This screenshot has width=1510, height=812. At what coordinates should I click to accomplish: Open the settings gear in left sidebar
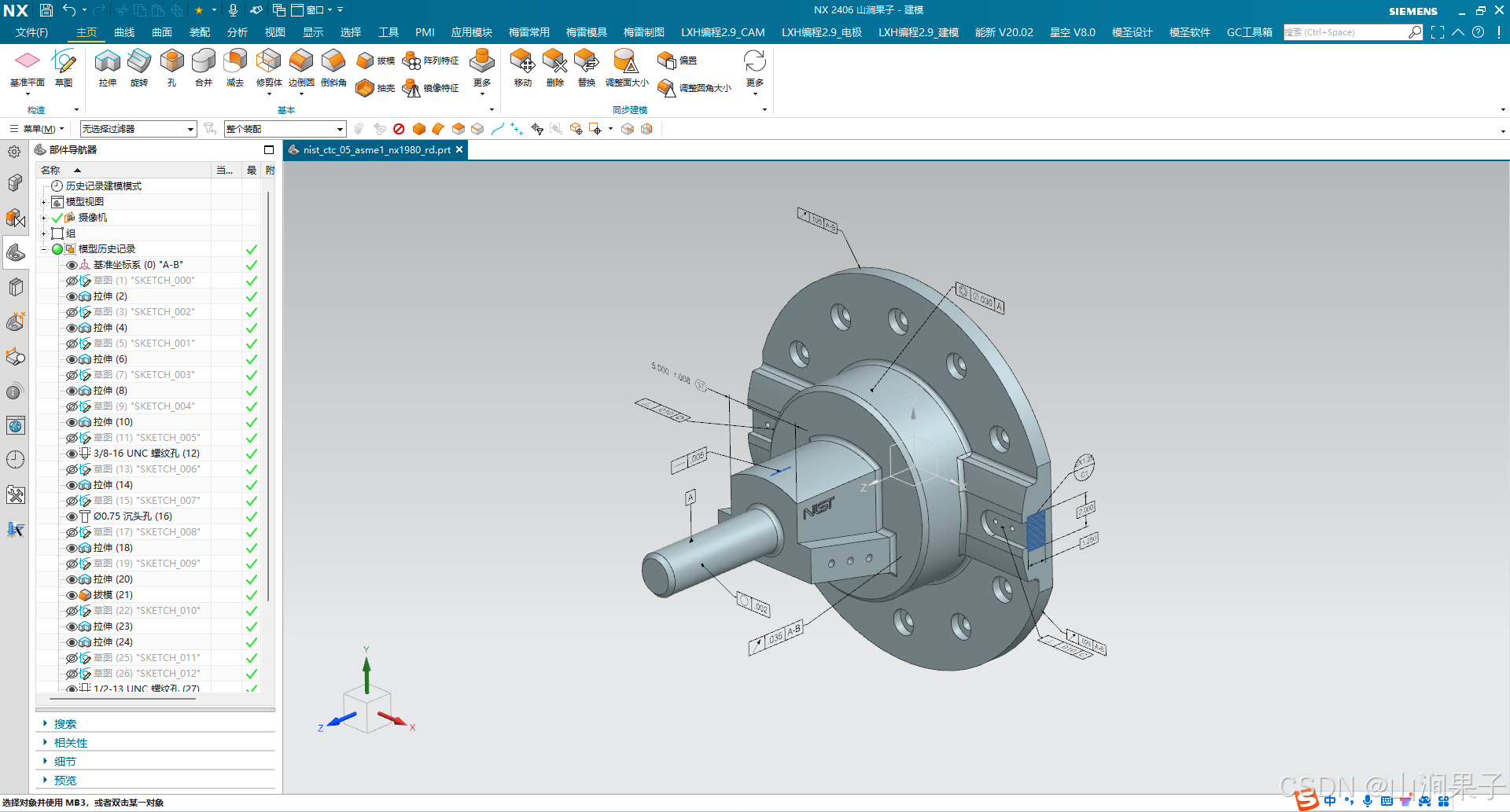point(14,152)
